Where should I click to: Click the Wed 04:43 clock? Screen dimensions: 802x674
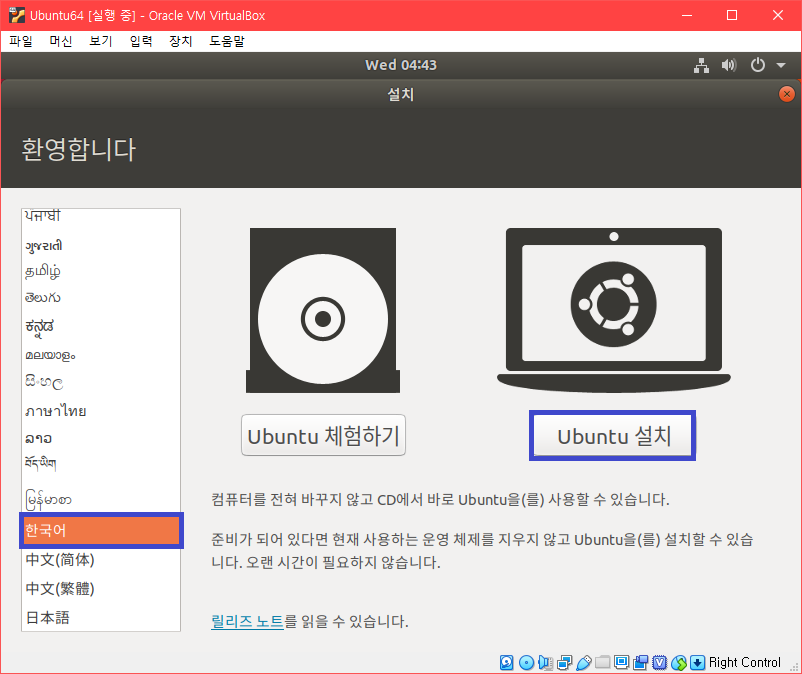click(401, 65)
